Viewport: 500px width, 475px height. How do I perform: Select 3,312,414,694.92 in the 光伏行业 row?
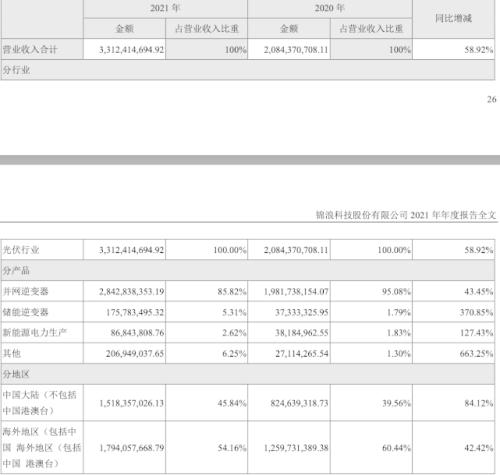pos(131,250)
